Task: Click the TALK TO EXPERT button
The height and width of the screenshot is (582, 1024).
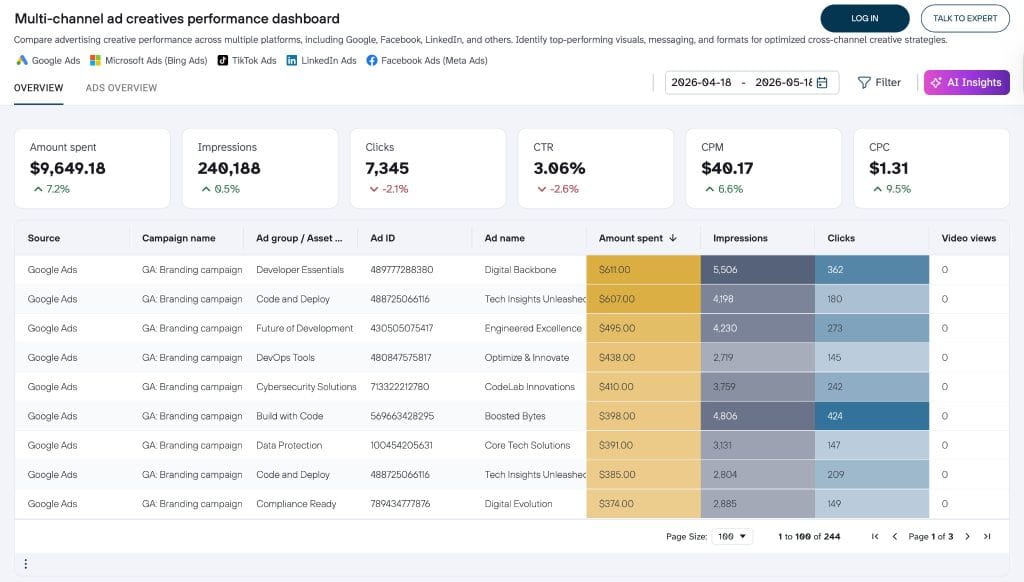Action: click(965, 18)
